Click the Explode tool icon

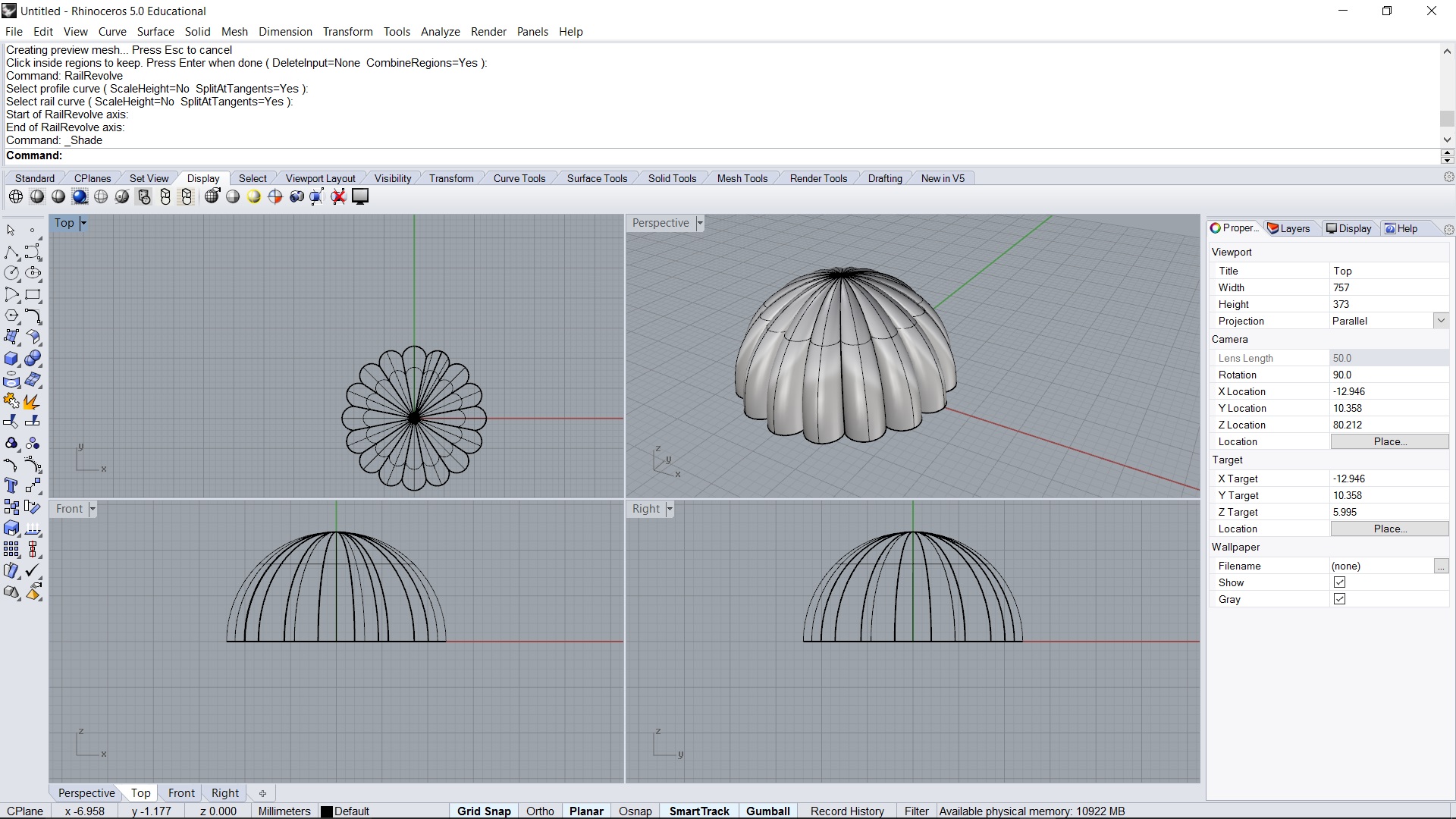32,401
